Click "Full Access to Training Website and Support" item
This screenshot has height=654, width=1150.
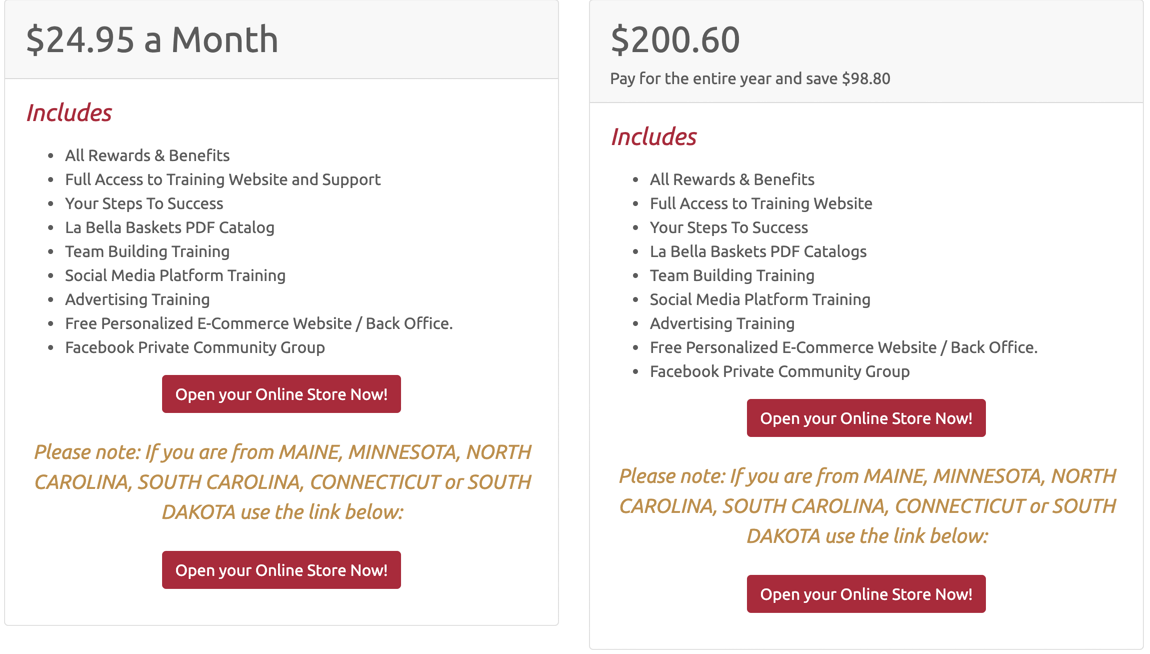(223, 180)
